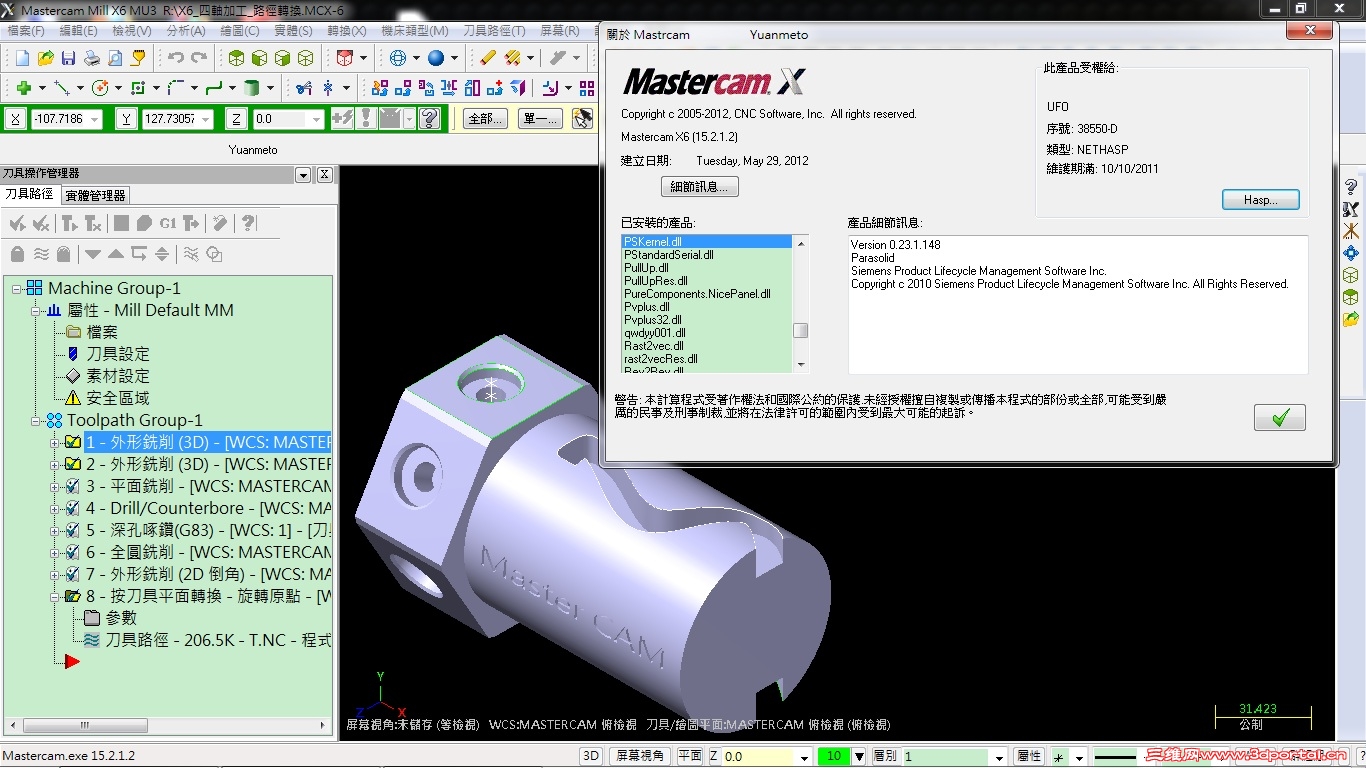Create a new file using toolbar icon
Screen dimensions: 1366x768
tap(22, 58)
